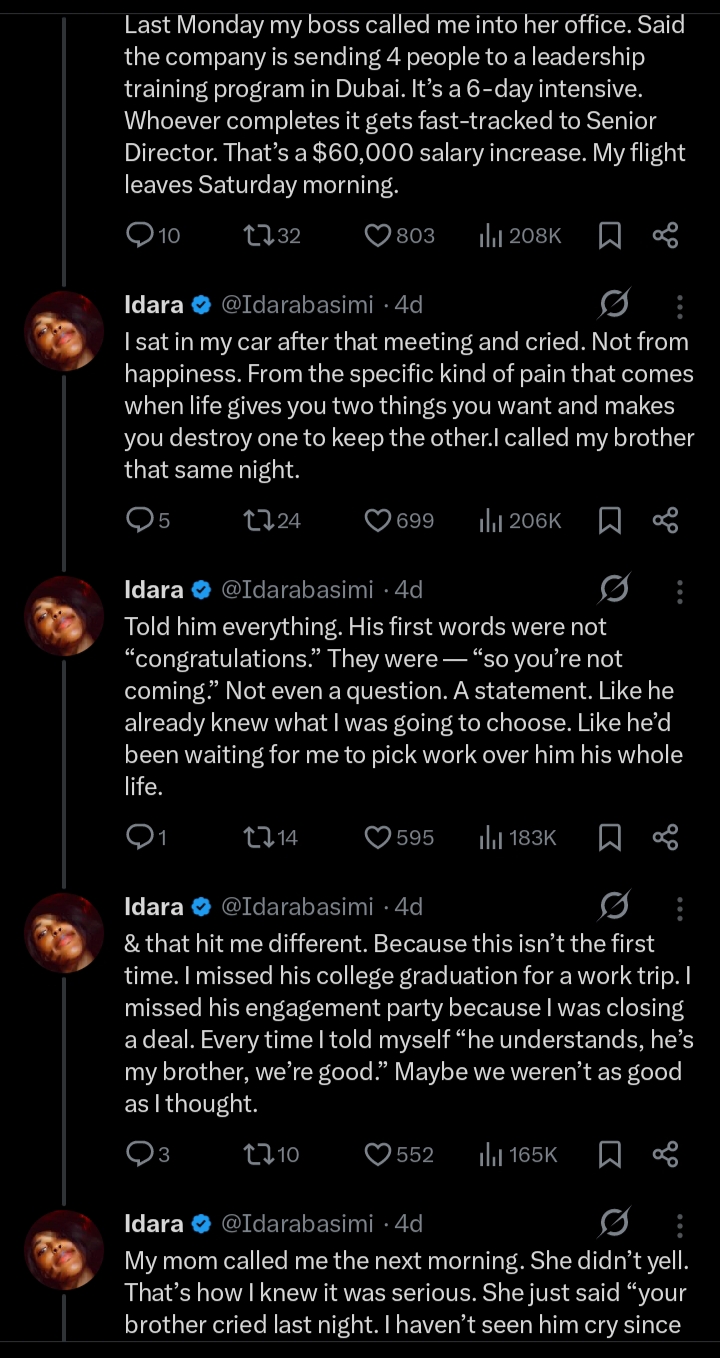Open more options on 'that hit me different' tweet

680,907
